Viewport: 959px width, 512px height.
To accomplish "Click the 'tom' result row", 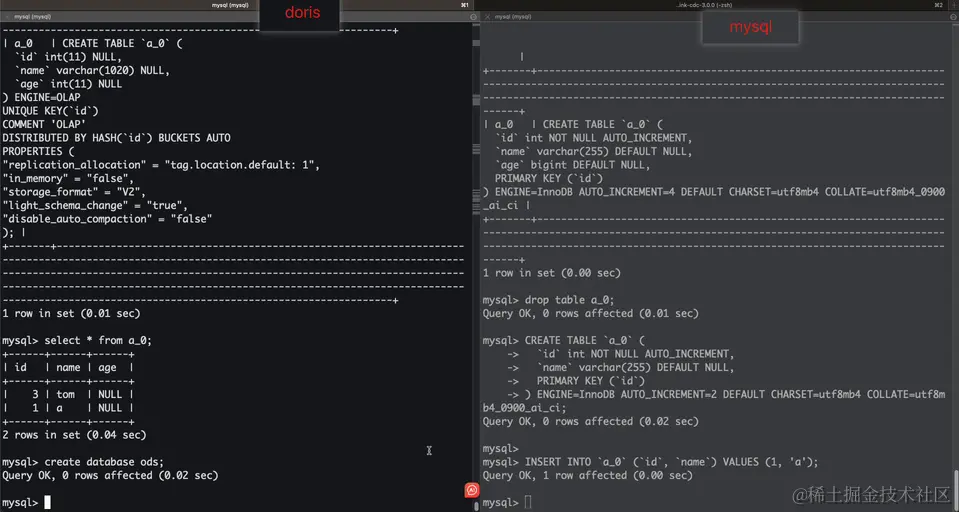I will [x=68, y=395].
